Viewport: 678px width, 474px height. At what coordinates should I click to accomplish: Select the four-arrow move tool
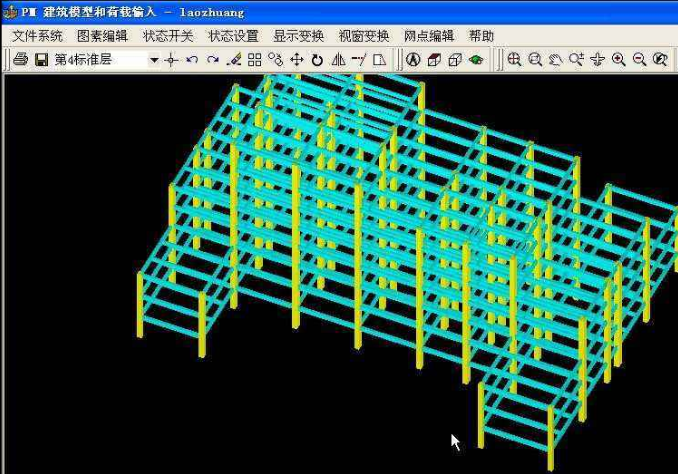(297, 59)
